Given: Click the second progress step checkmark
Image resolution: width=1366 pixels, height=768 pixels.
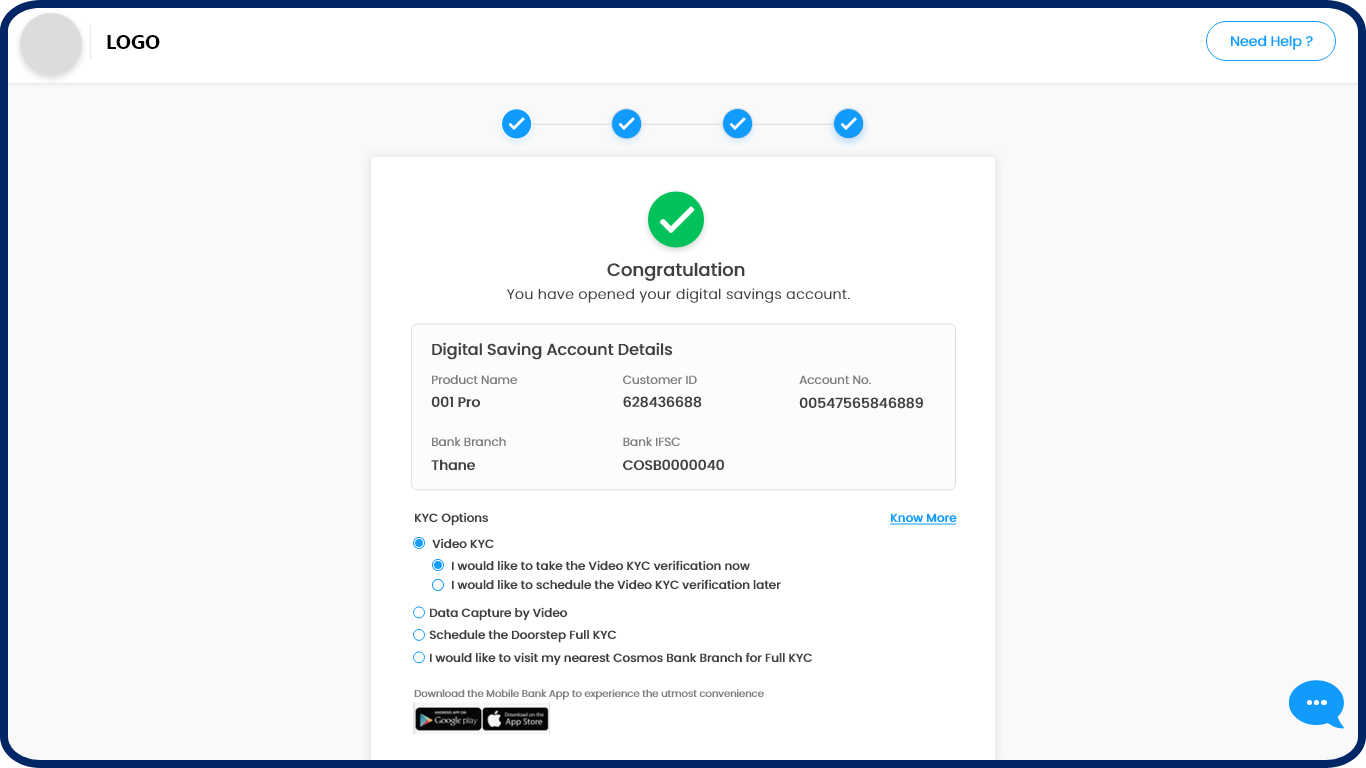Looking at the screenshot, I should tap(626, 124).
